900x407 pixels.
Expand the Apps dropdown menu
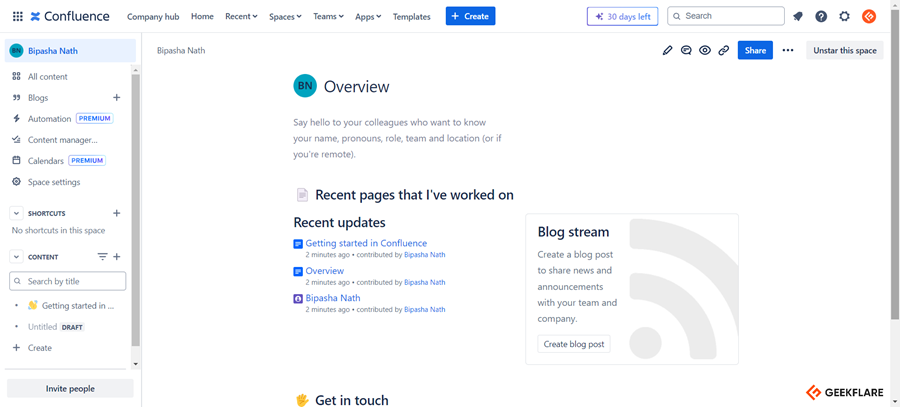368,17
